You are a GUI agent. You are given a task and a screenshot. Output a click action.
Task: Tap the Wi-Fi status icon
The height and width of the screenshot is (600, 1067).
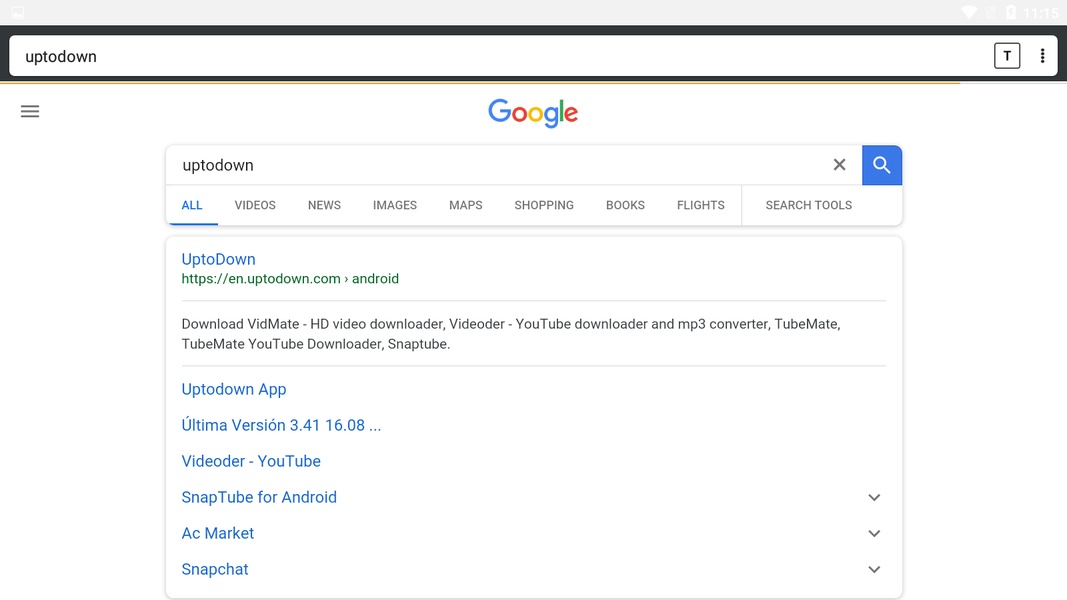(968, 12)
